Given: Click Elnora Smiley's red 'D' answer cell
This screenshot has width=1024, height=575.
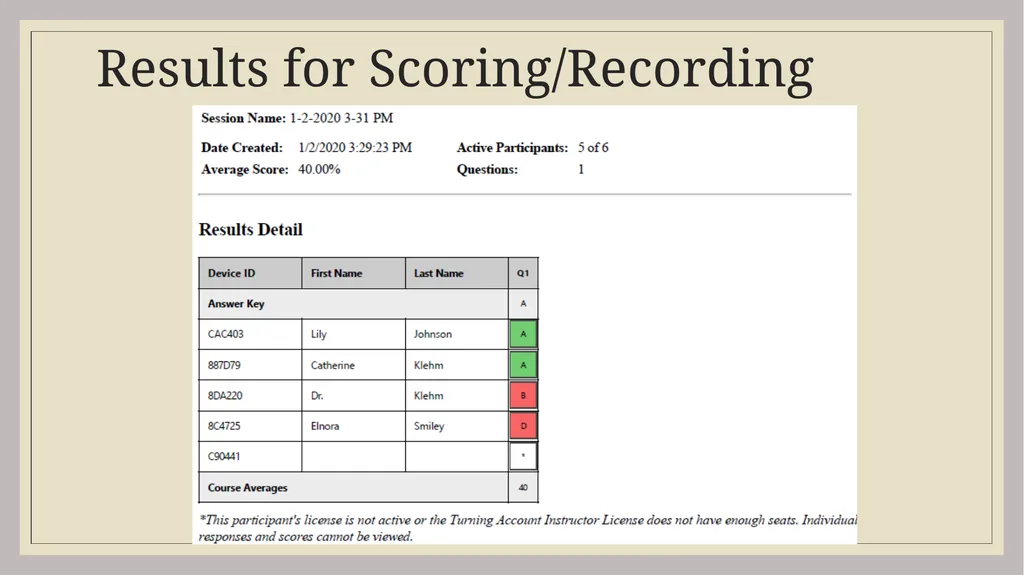Looking at the screenshot, I should 523,426.
